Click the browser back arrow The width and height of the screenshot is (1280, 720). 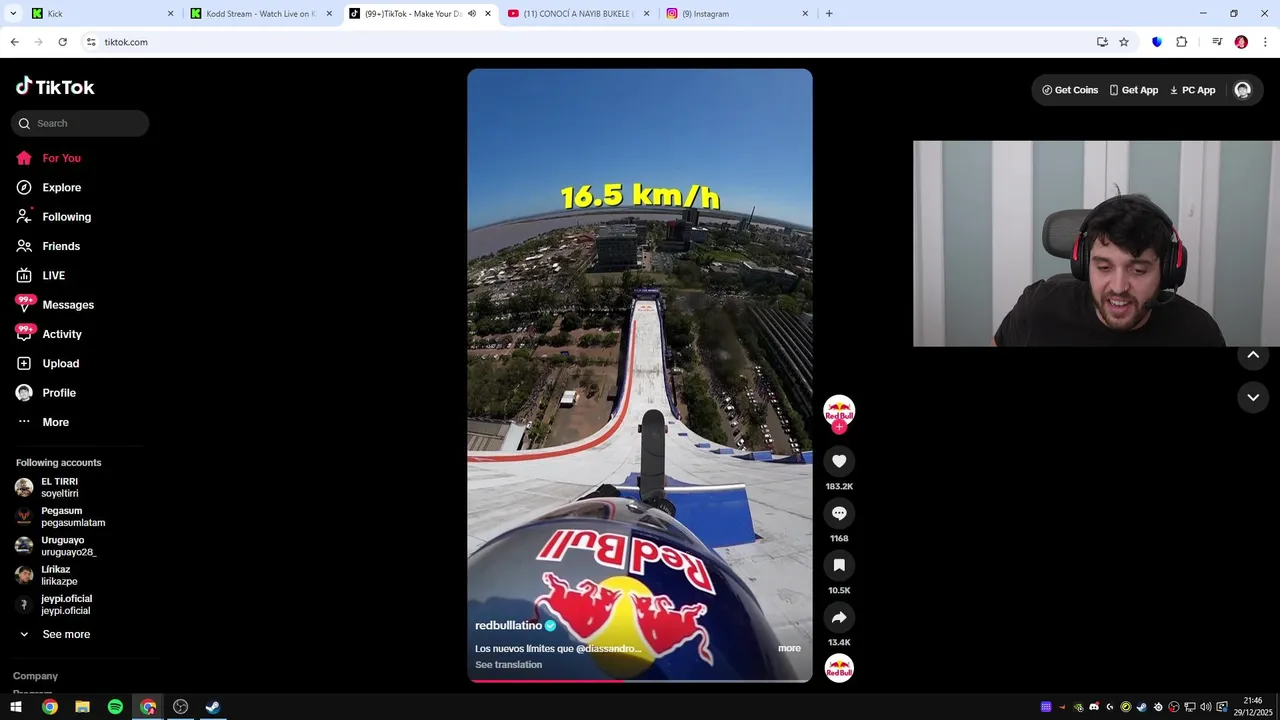coord(14,42)
